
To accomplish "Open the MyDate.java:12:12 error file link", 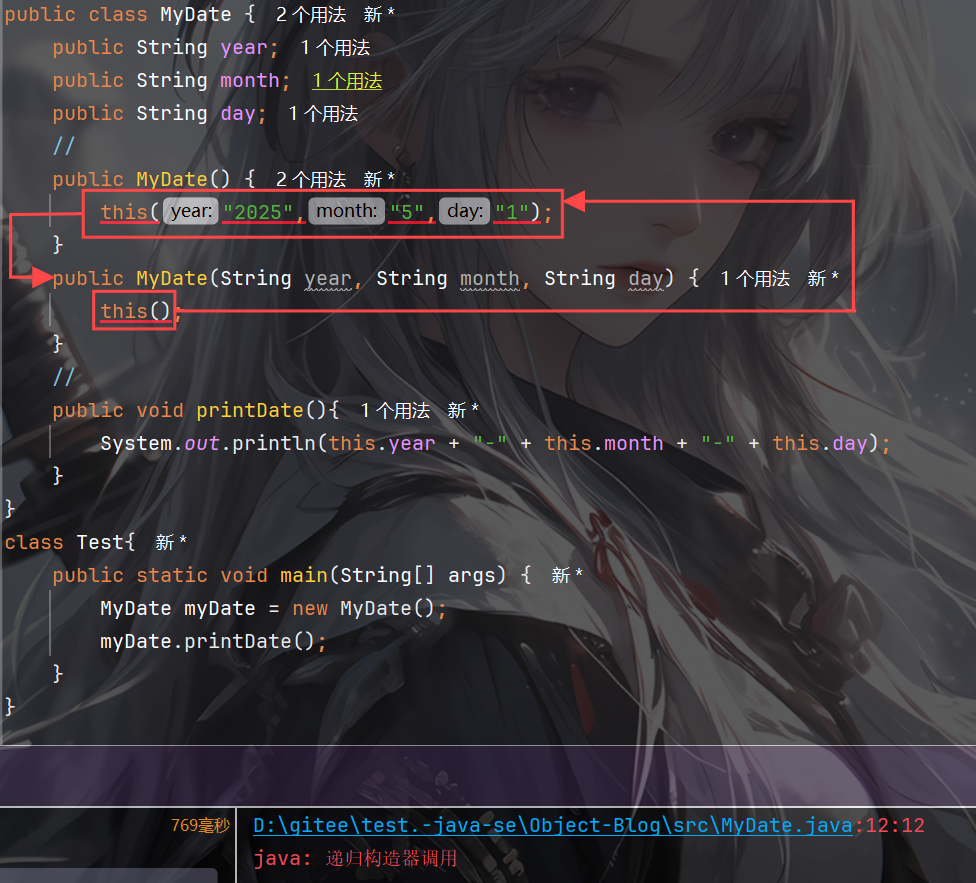I will (x=553, y=825).
